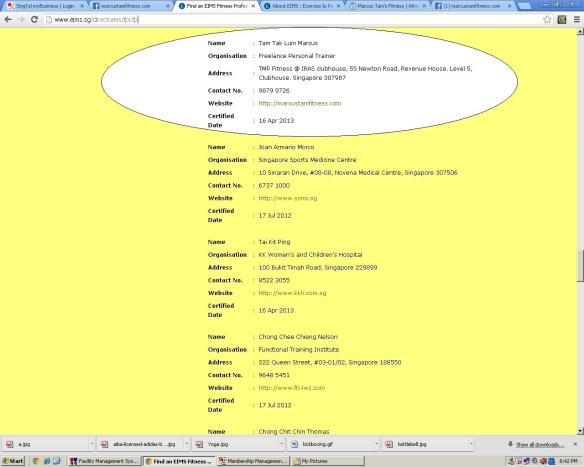The width and height of the screenshot is (584, 467).
Task: Click the kettlebell.jpg download filename
Action: click(412, 444)
